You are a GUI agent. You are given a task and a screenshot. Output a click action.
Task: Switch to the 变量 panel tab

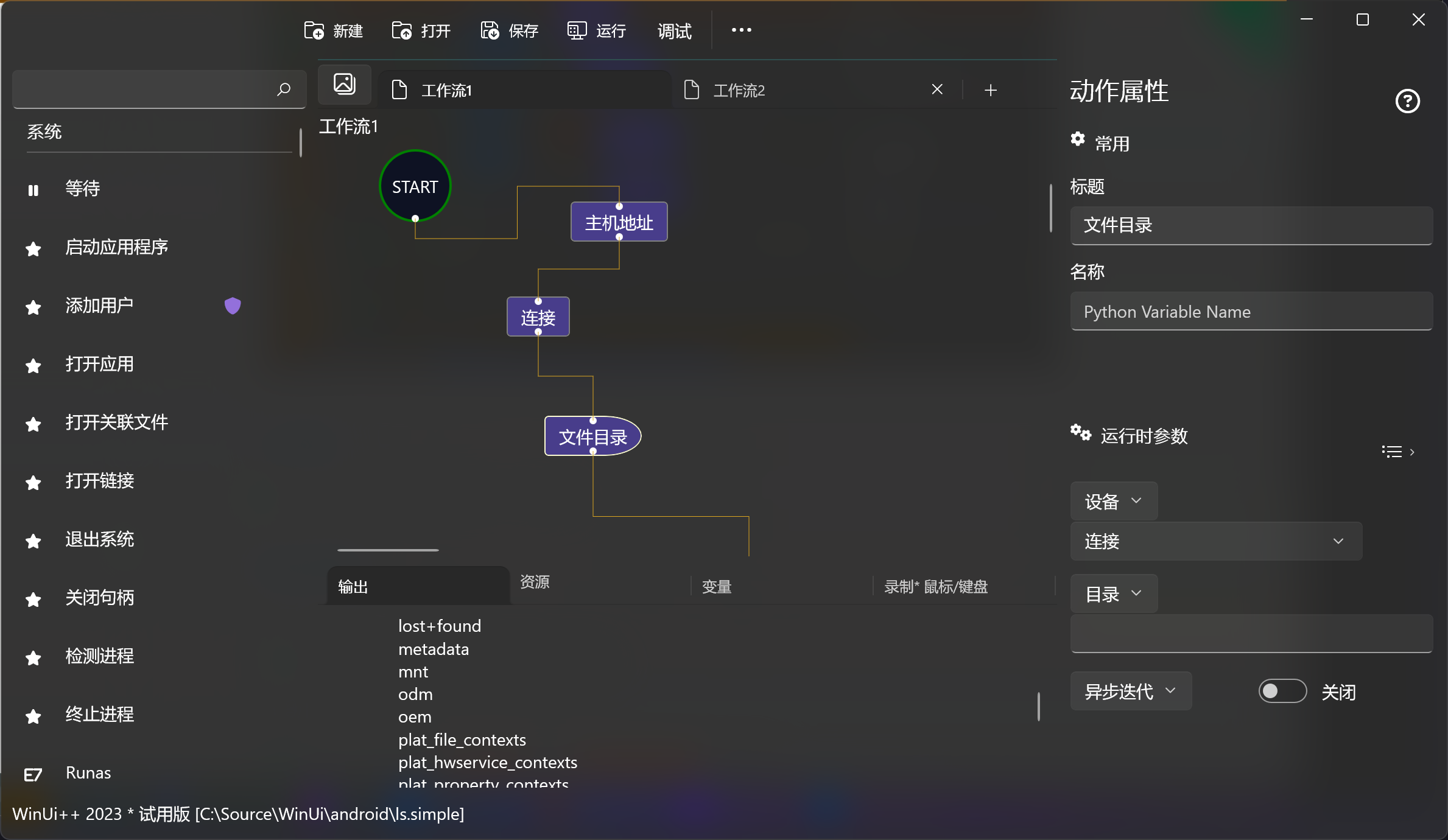tap(717, 587)
